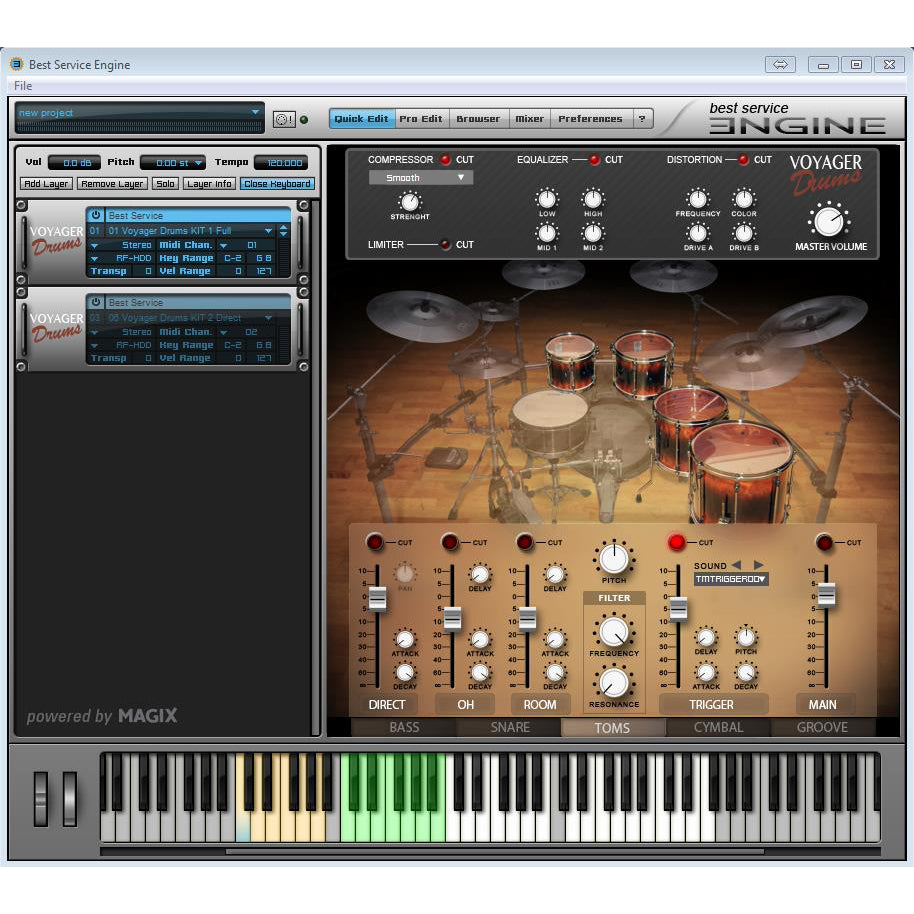Click the Add Layer button
The height and width of the screenshot is (914, 914).
pyautogui.click(x=46, y=184)
